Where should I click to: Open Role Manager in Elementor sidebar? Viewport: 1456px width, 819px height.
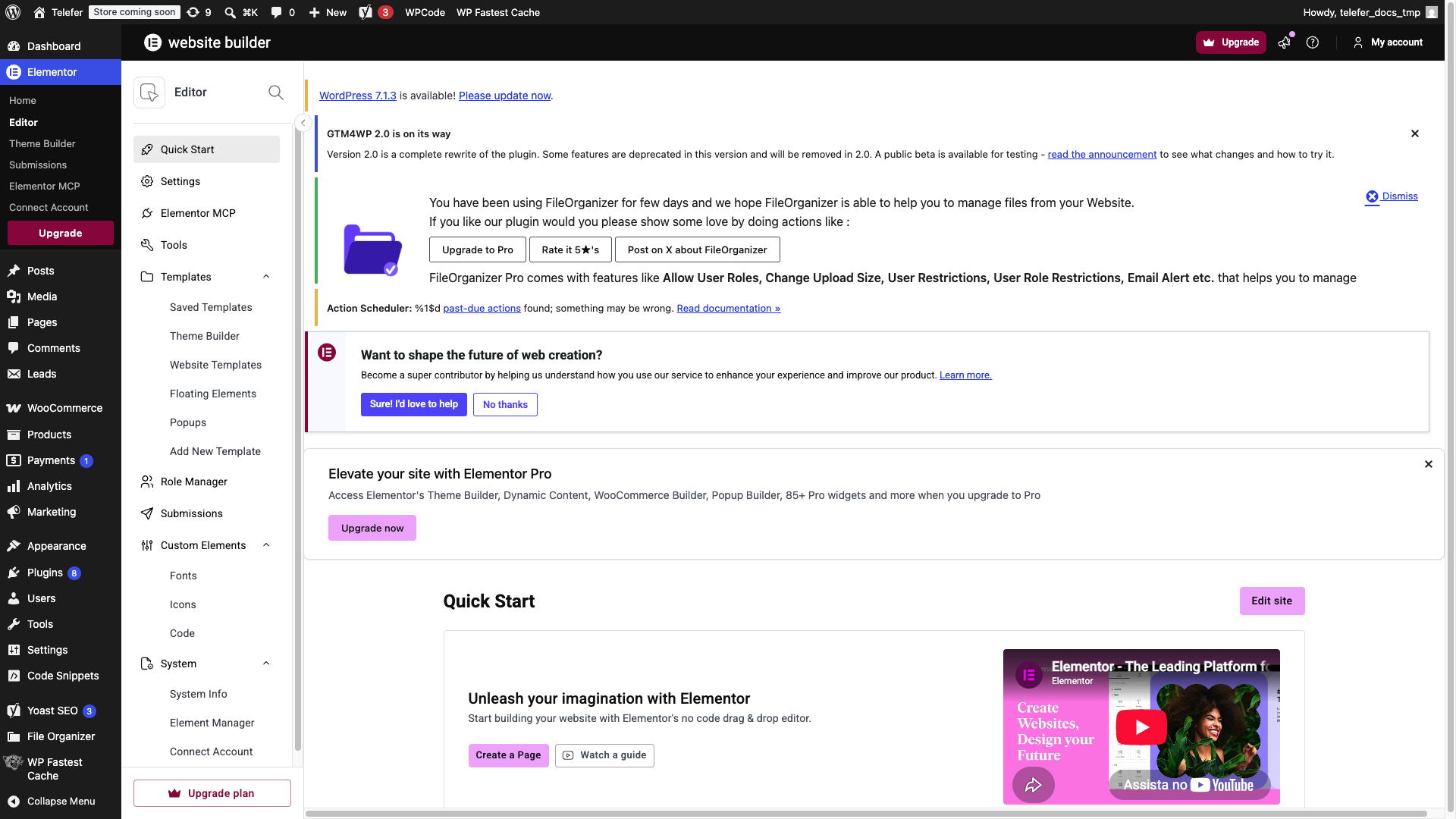pyautogui.click(x=206, y=482)
